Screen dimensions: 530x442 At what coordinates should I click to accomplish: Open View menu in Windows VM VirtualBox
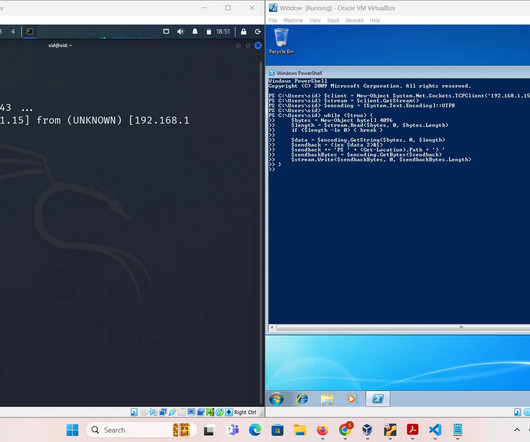tap(314, 20)
